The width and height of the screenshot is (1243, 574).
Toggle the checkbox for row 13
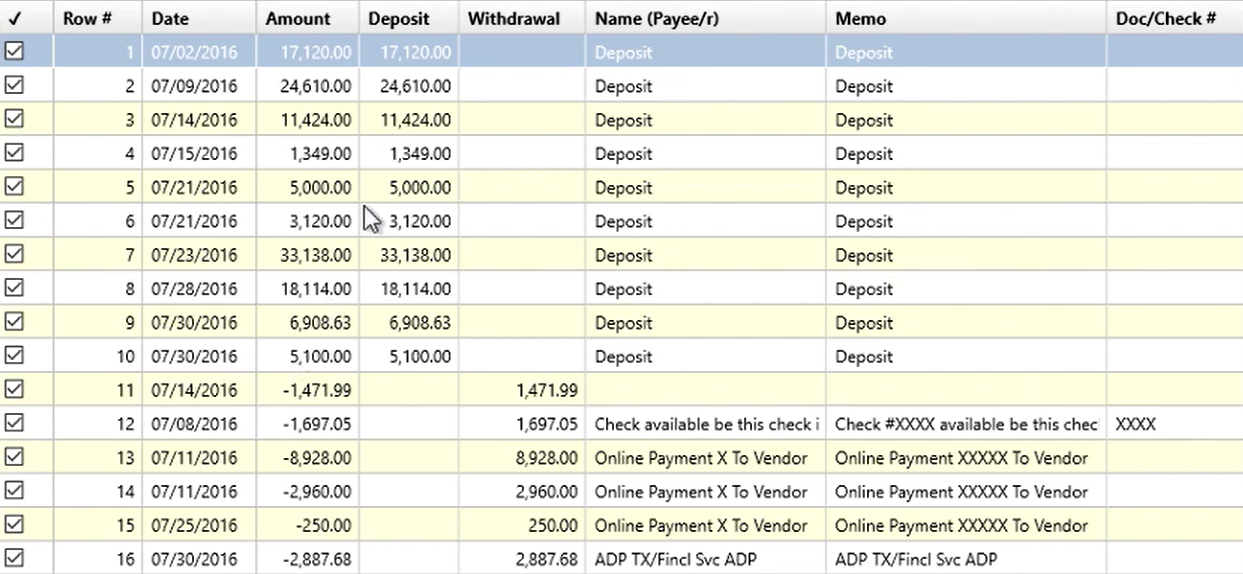click(14, 457)
